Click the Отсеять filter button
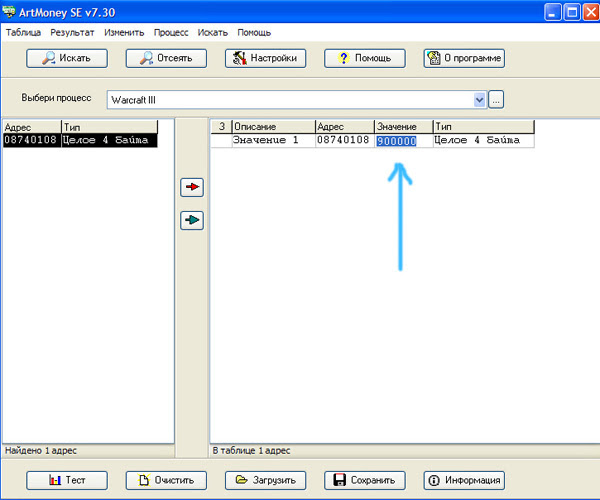600x500 pixels. (166, 58)
